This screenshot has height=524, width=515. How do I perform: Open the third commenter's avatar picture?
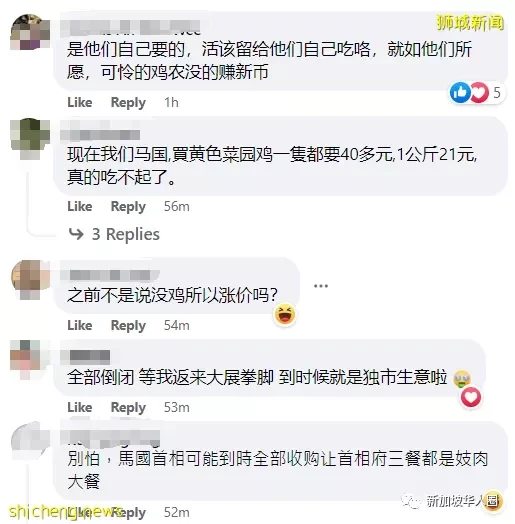(30, 279)
